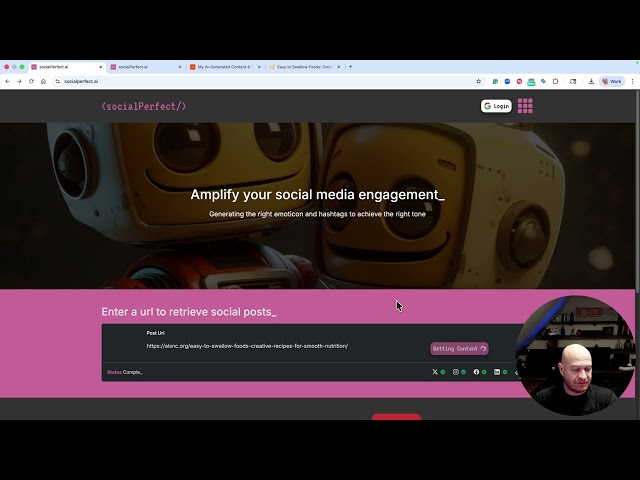Click the page vertical scrollbar
The image size is (640, 480).
[x=638, y=191]
